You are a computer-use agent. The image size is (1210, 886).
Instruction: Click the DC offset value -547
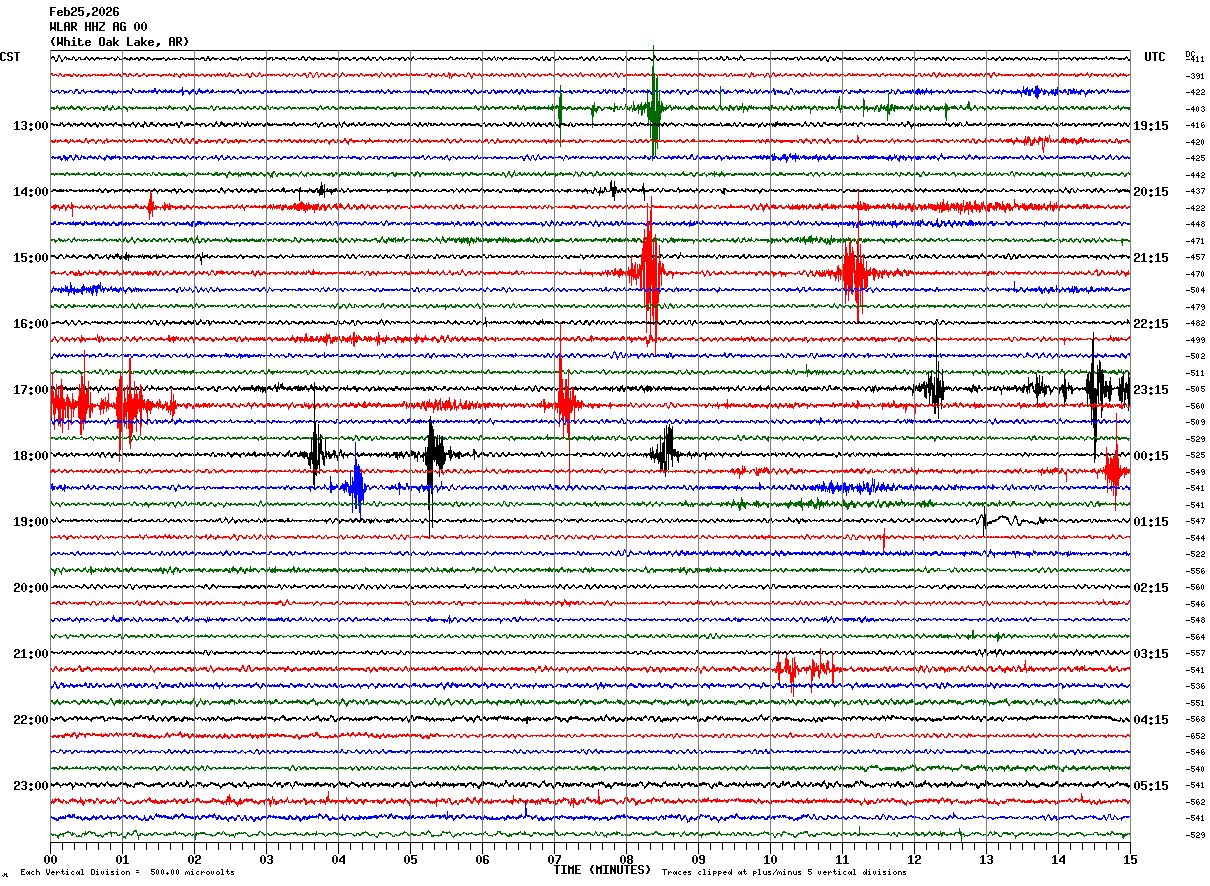pyautogui.click(x=1195, y=521)
